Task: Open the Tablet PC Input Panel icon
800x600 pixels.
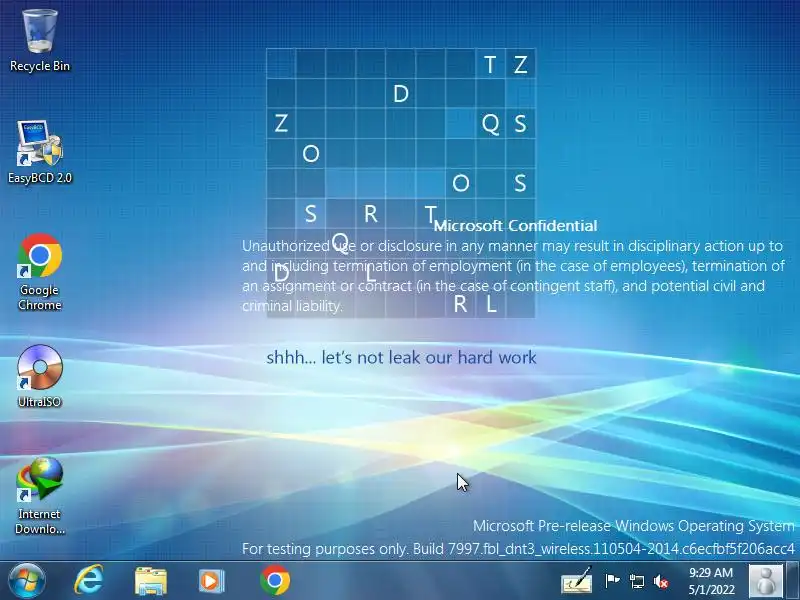Action: 577,581
